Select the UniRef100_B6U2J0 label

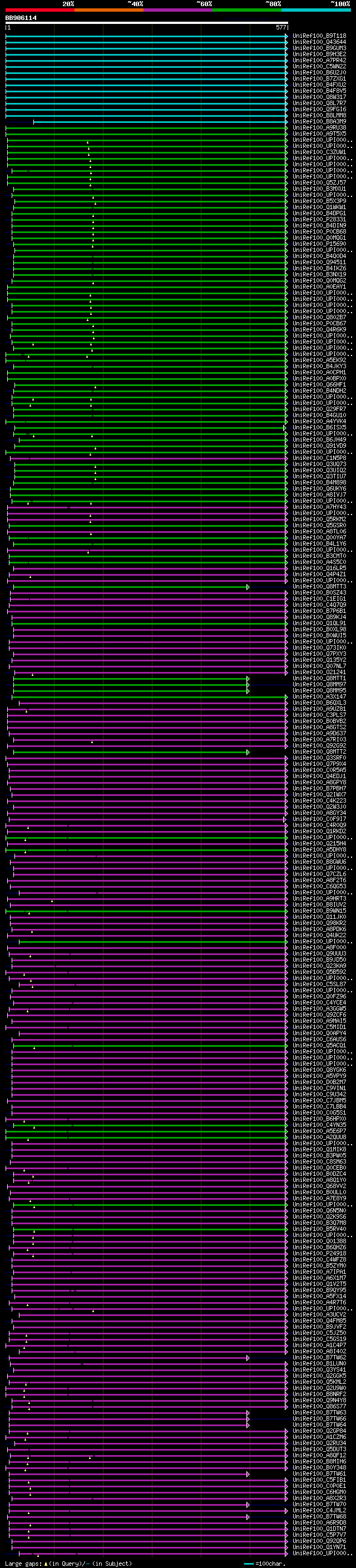[x=319, y=72]
